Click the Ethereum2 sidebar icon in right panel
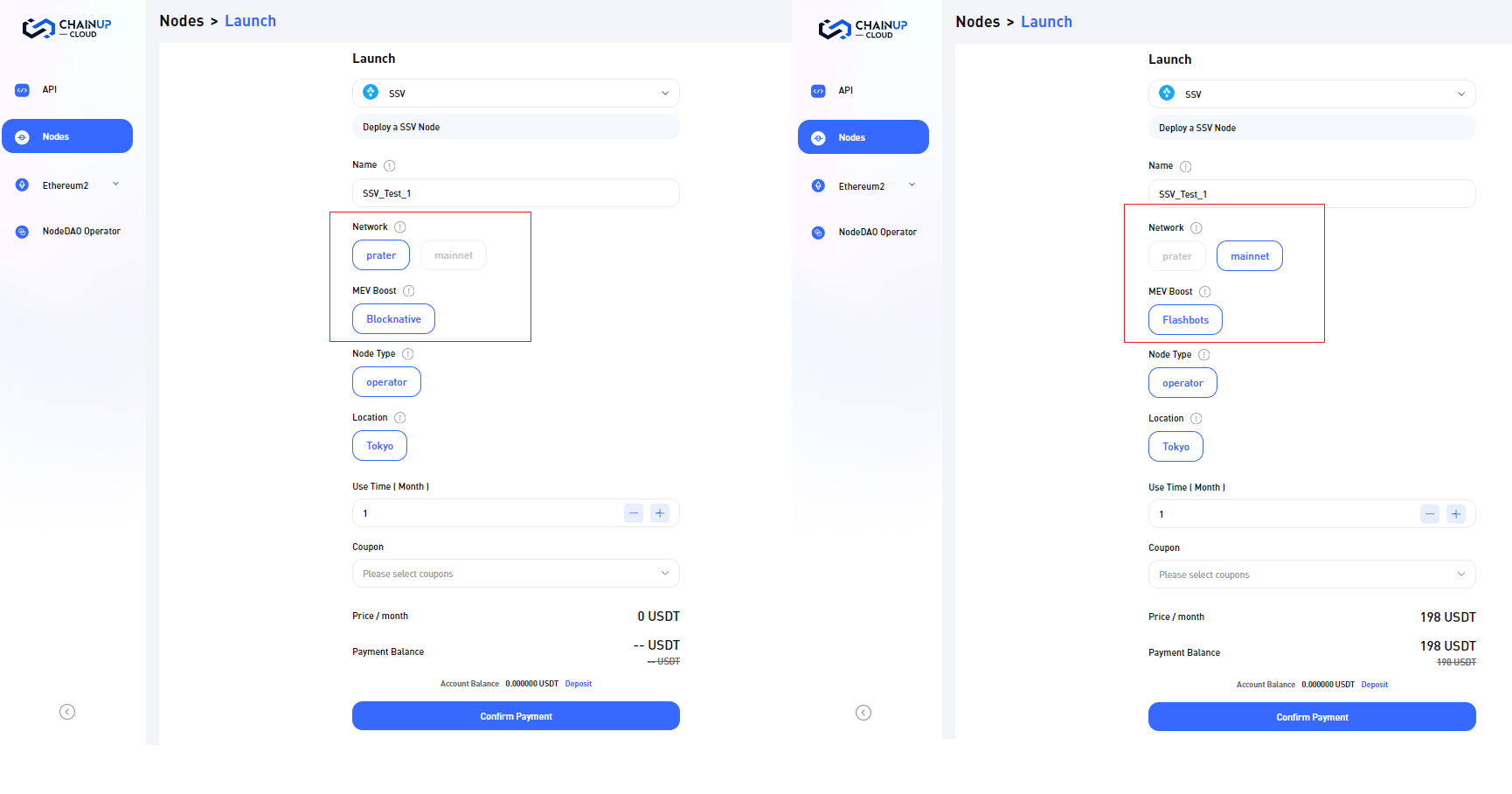This screenshot has height=794, width=1512. [819, 186]
